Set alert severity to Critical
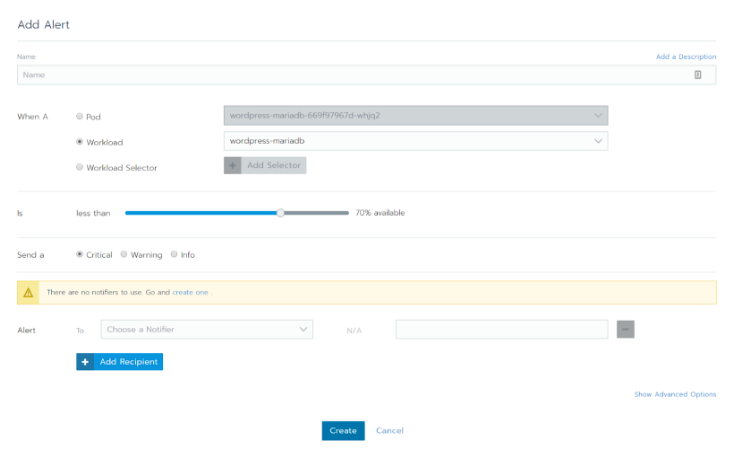This screenshot has width=737, height=455. [80, 254]
